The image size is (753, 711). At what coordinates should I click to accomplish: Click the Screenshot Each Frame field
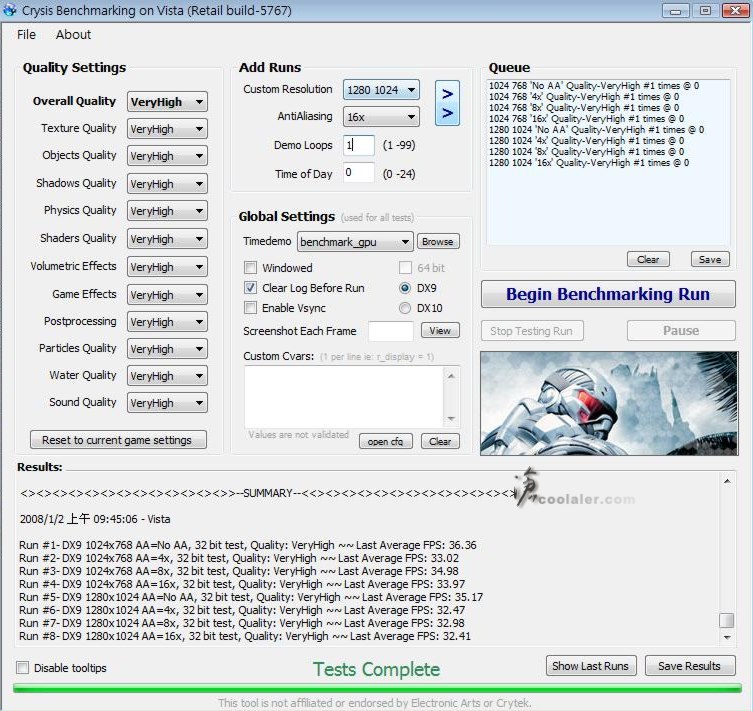click(391, 331)
